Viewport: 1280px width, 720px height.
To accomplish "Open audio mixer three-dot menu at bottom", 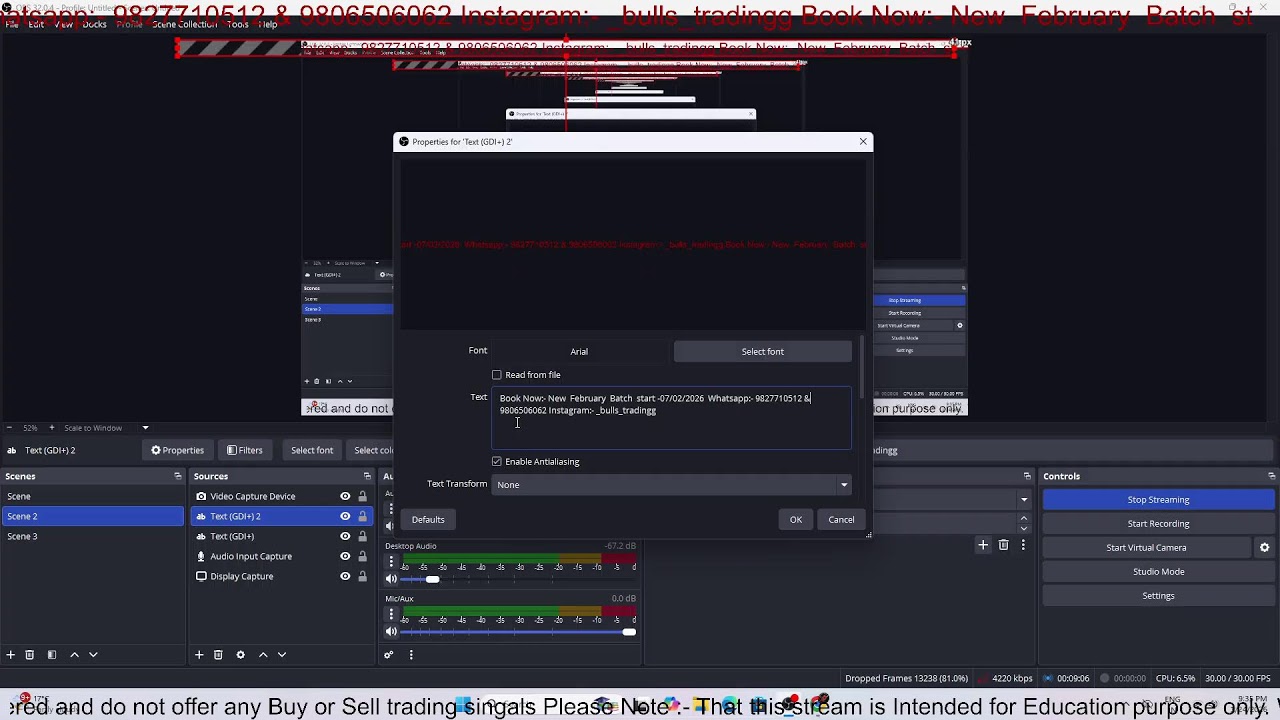I will 411,655.
